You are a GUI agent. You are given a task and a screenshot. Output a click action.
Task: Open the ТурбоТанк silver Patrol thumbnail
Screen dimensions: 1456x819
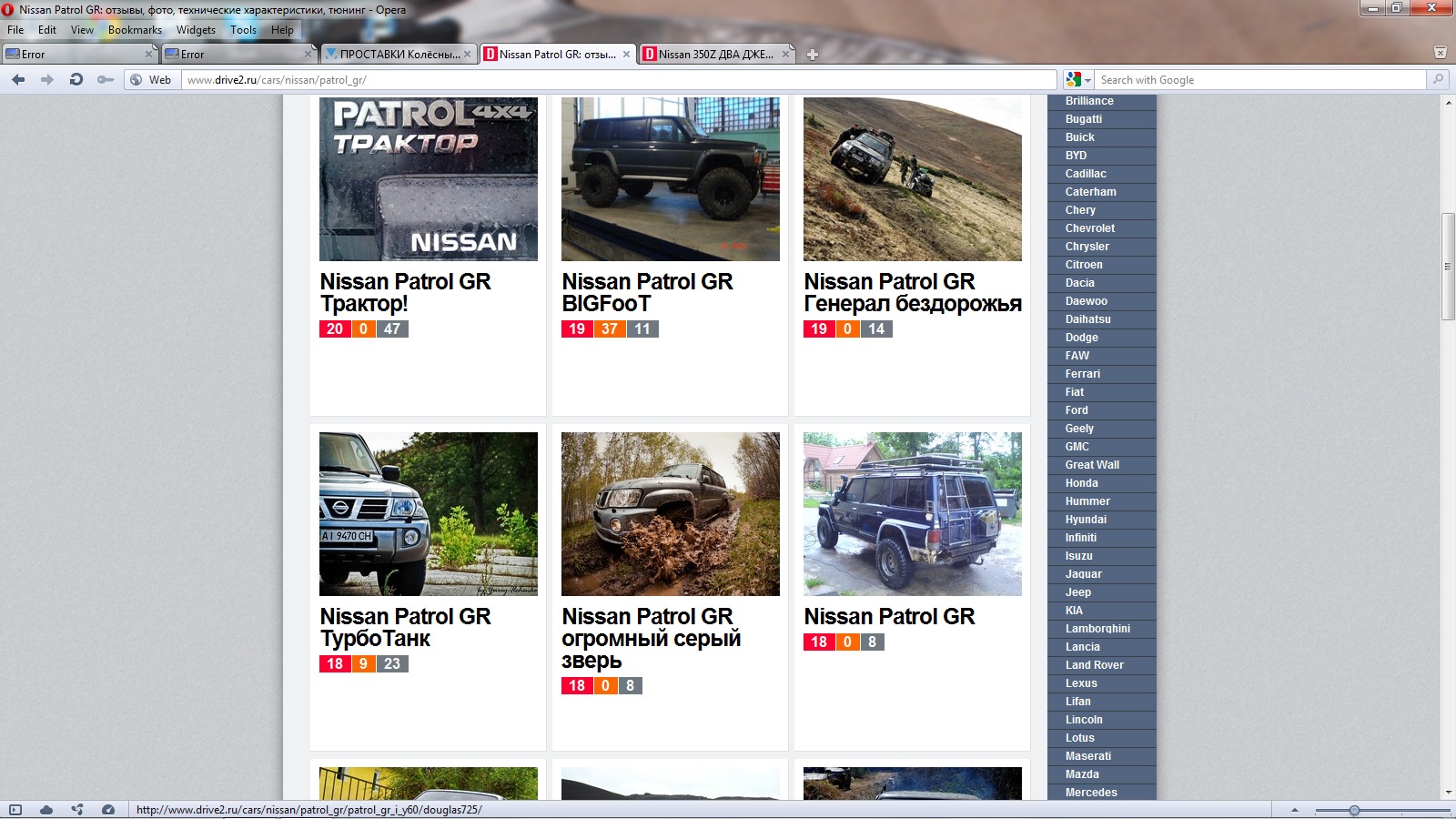tap(429, 514)
